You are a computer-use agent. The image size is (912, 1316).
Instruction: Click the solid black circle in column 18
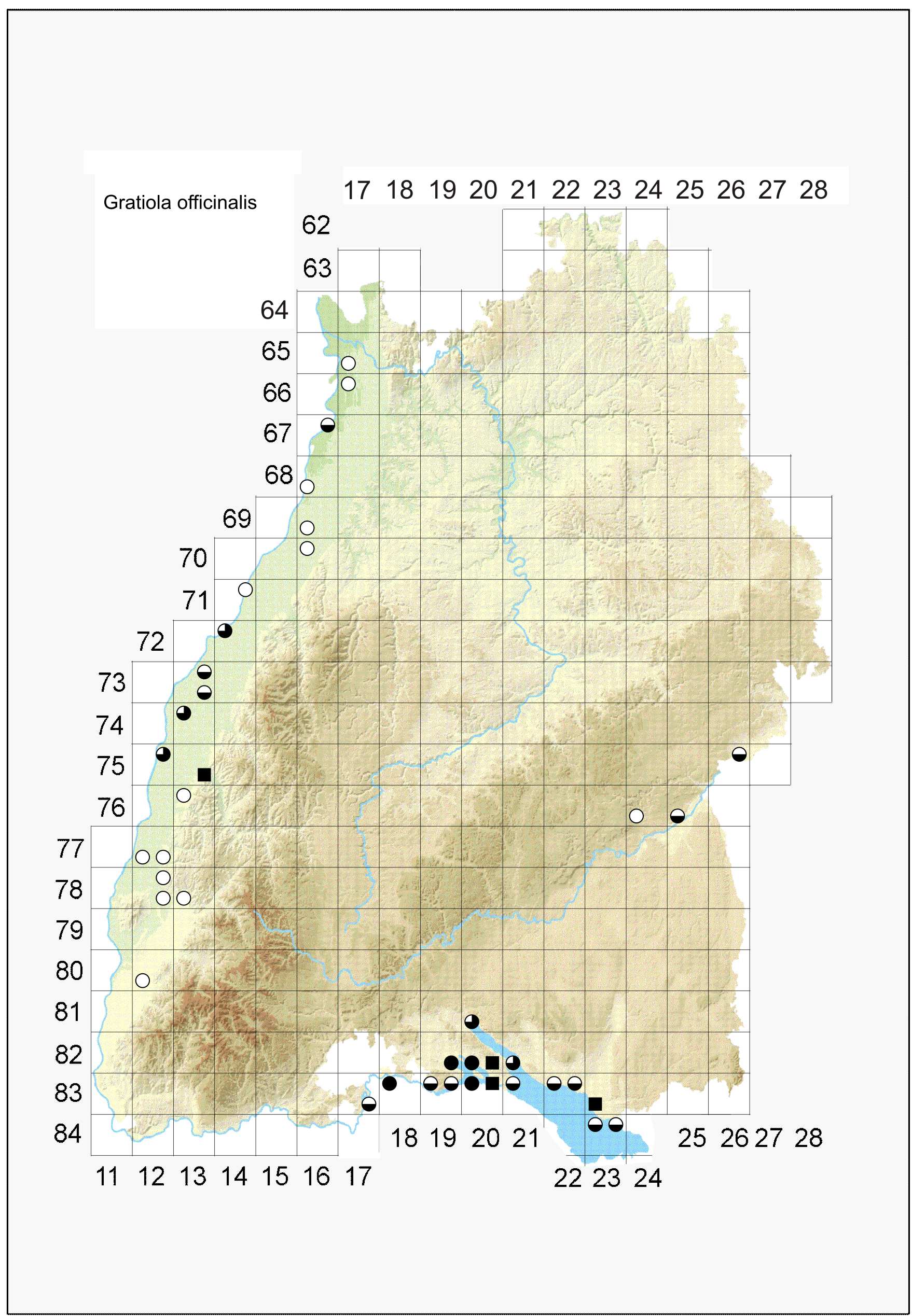pyautogui.click(x=389, y=1083)
